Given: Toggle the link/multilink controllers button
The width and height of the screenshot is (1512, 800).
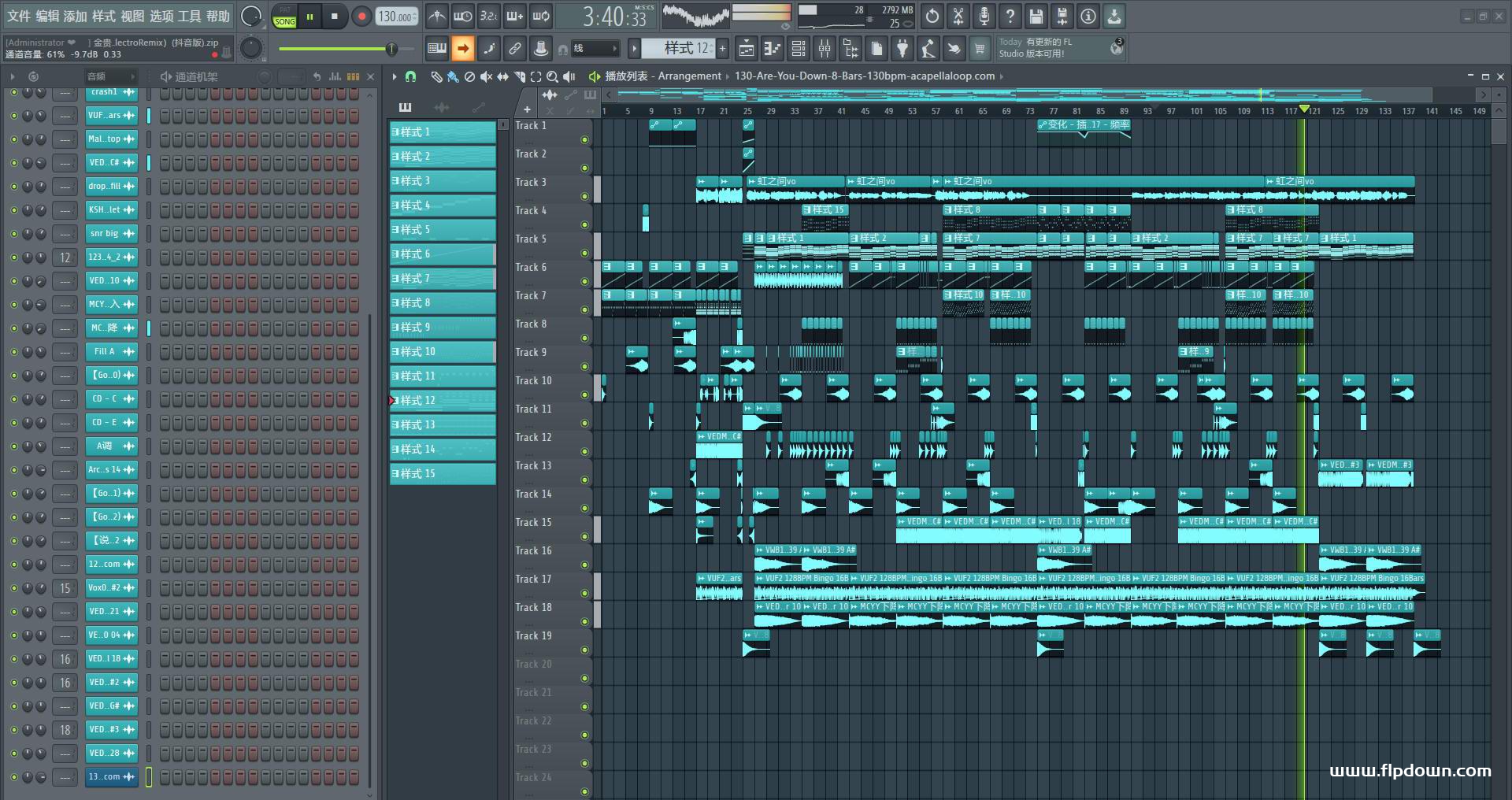Looking at the screenshot, I should (x=515, y=49).
